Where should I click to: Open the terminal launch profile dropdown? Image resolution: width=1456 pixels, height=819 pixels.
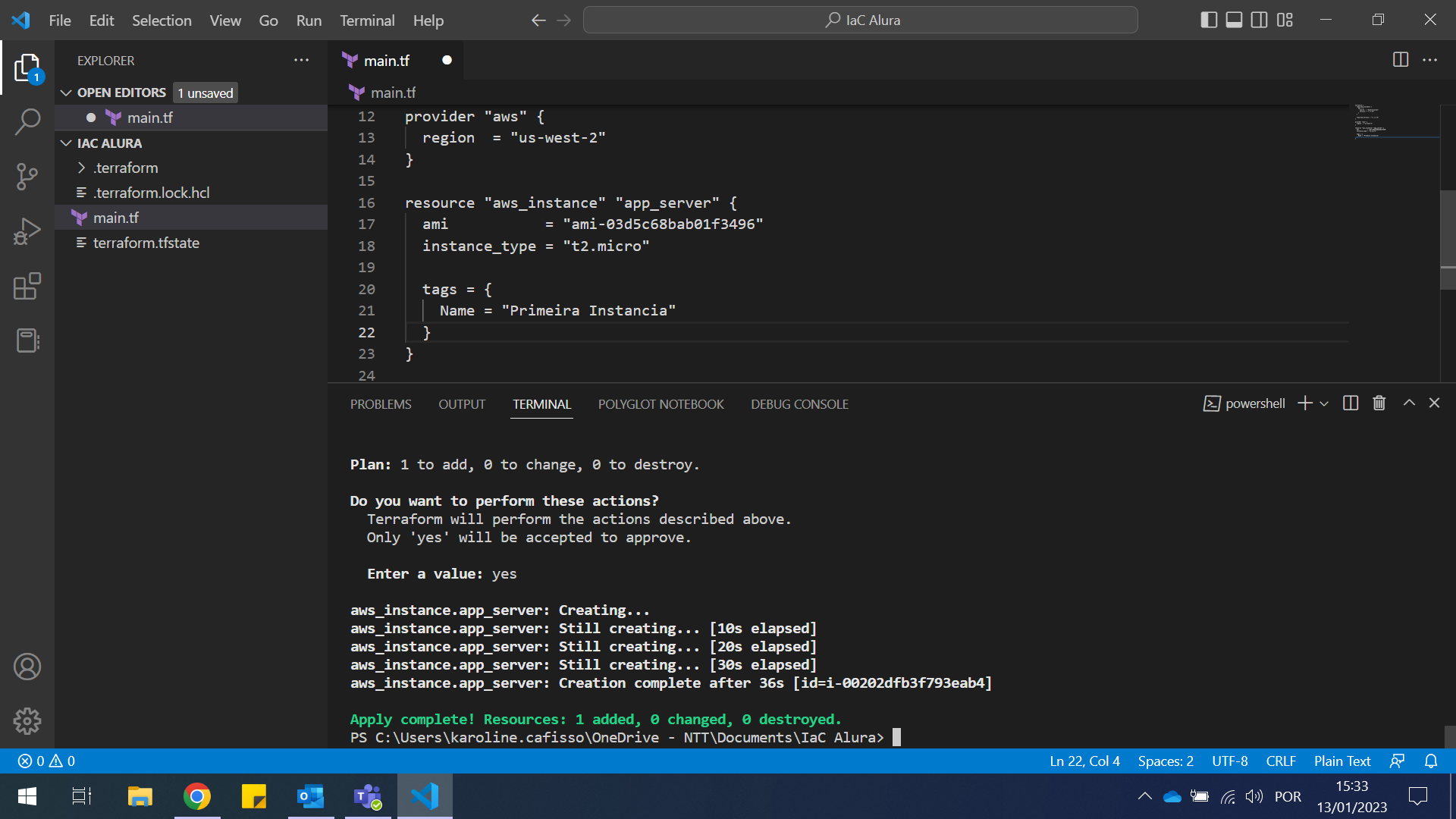[1324, 403]
